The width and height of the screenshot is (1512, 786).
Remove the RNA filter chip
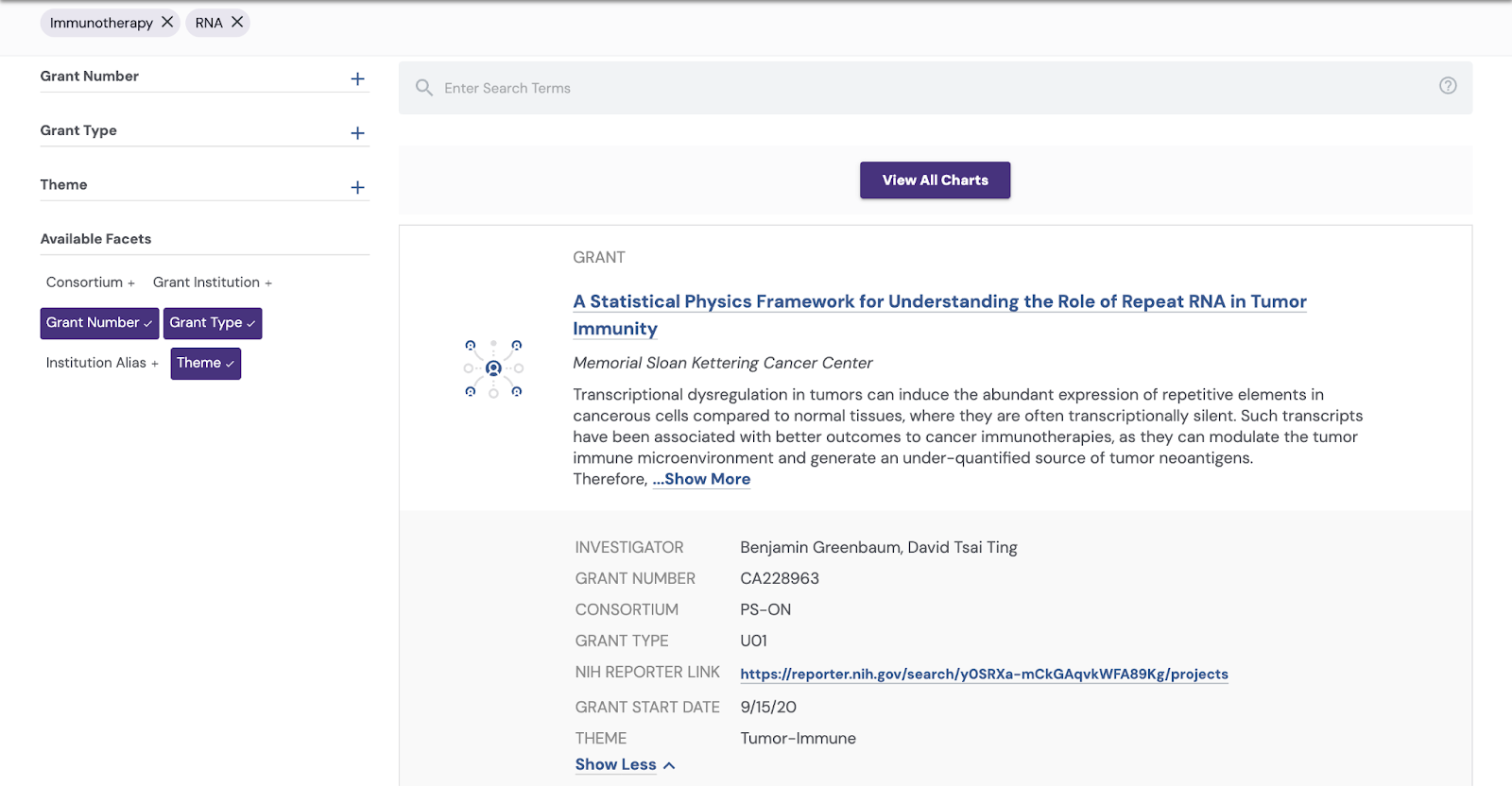pos(237,22)
